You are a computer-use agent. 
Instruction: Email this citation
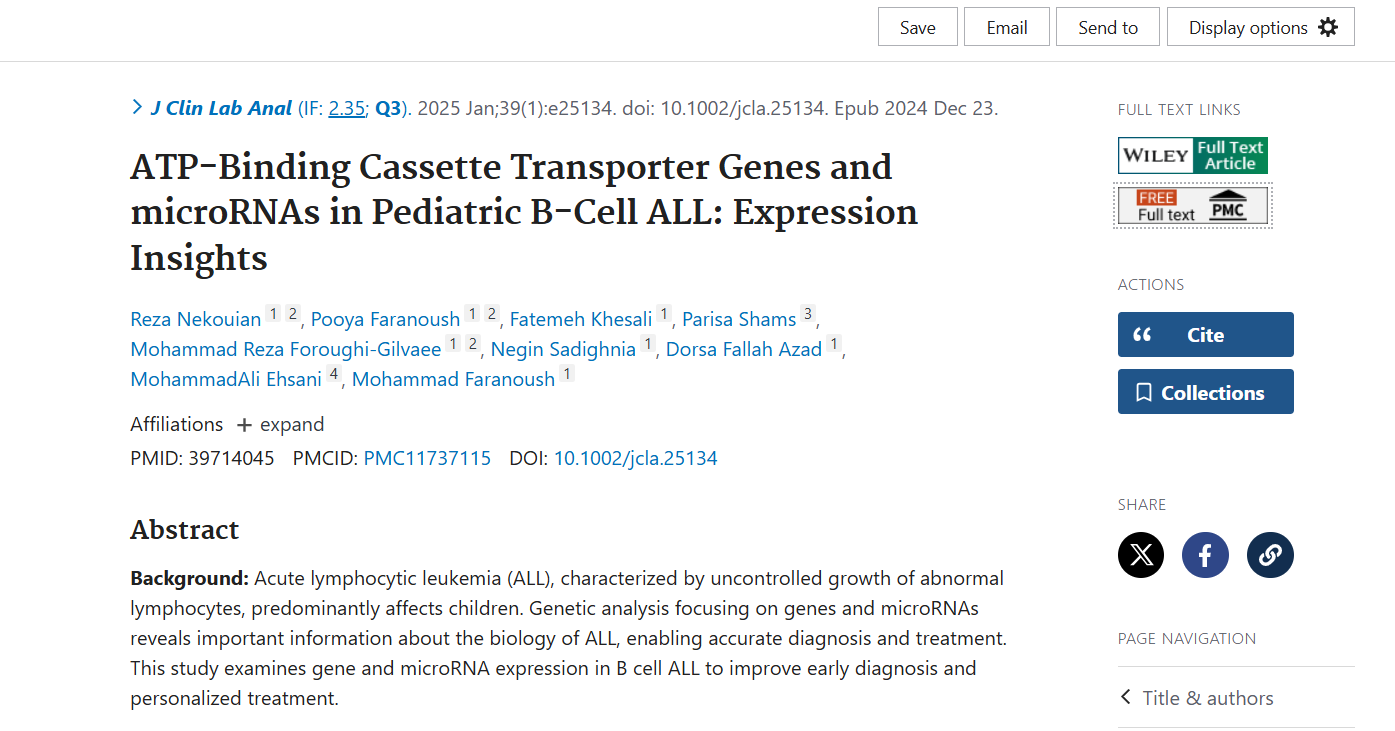pos(1007,27)
